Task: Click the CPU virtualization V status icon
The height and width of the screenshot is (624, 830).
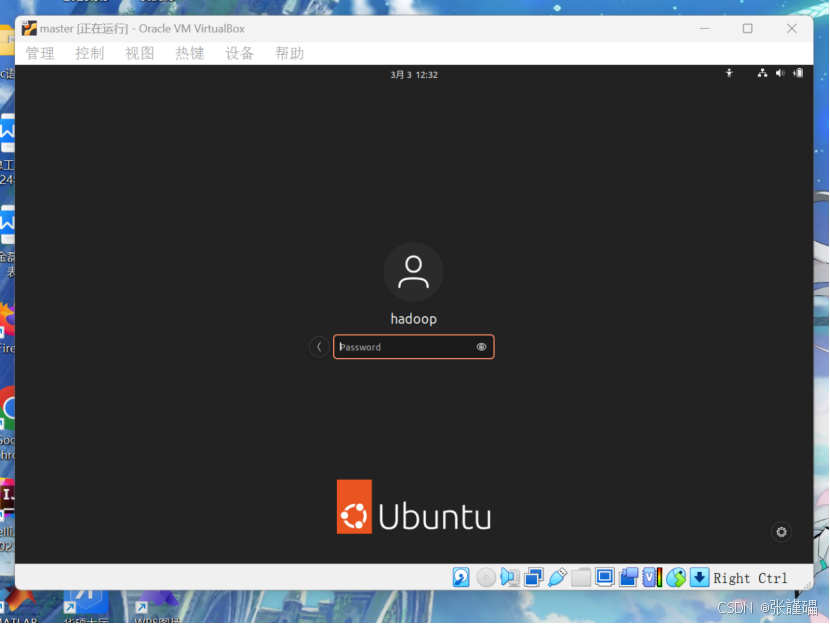Action: (x=652, y=577)
